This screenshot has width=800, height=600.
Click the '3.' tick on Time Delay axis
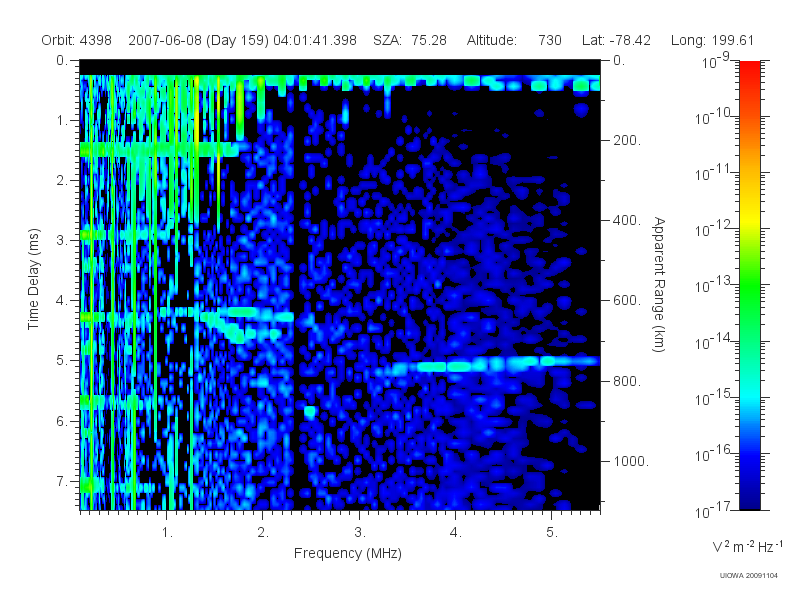pos(62,240)
